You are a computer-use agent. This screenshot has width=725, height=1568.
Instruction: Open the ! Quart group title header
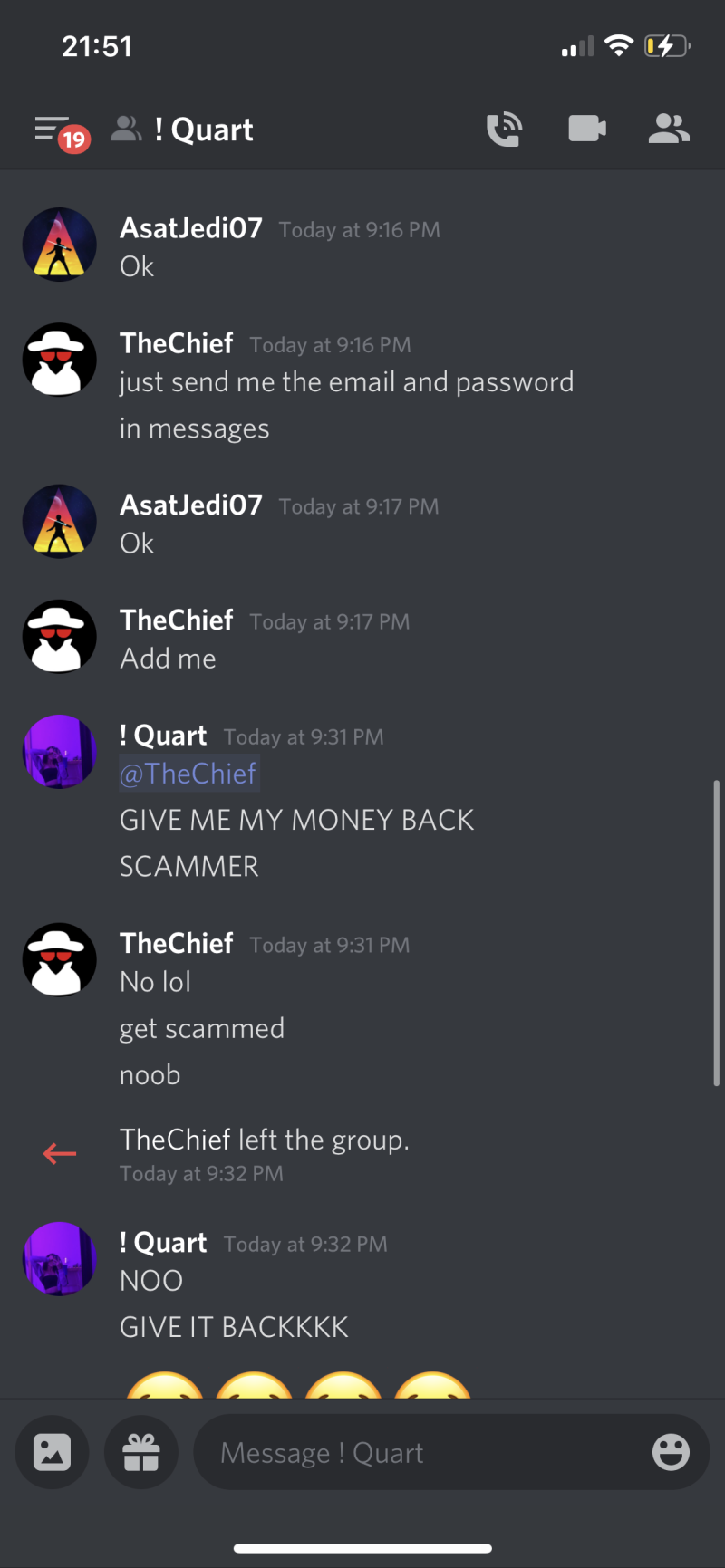[x=204, y=130]
